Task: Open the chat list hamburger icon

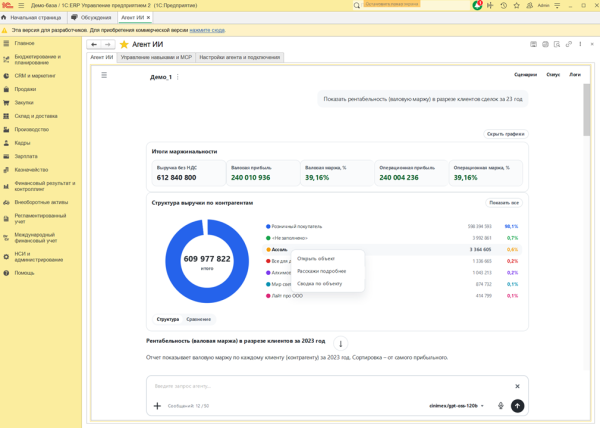Action: pos(104,75)
